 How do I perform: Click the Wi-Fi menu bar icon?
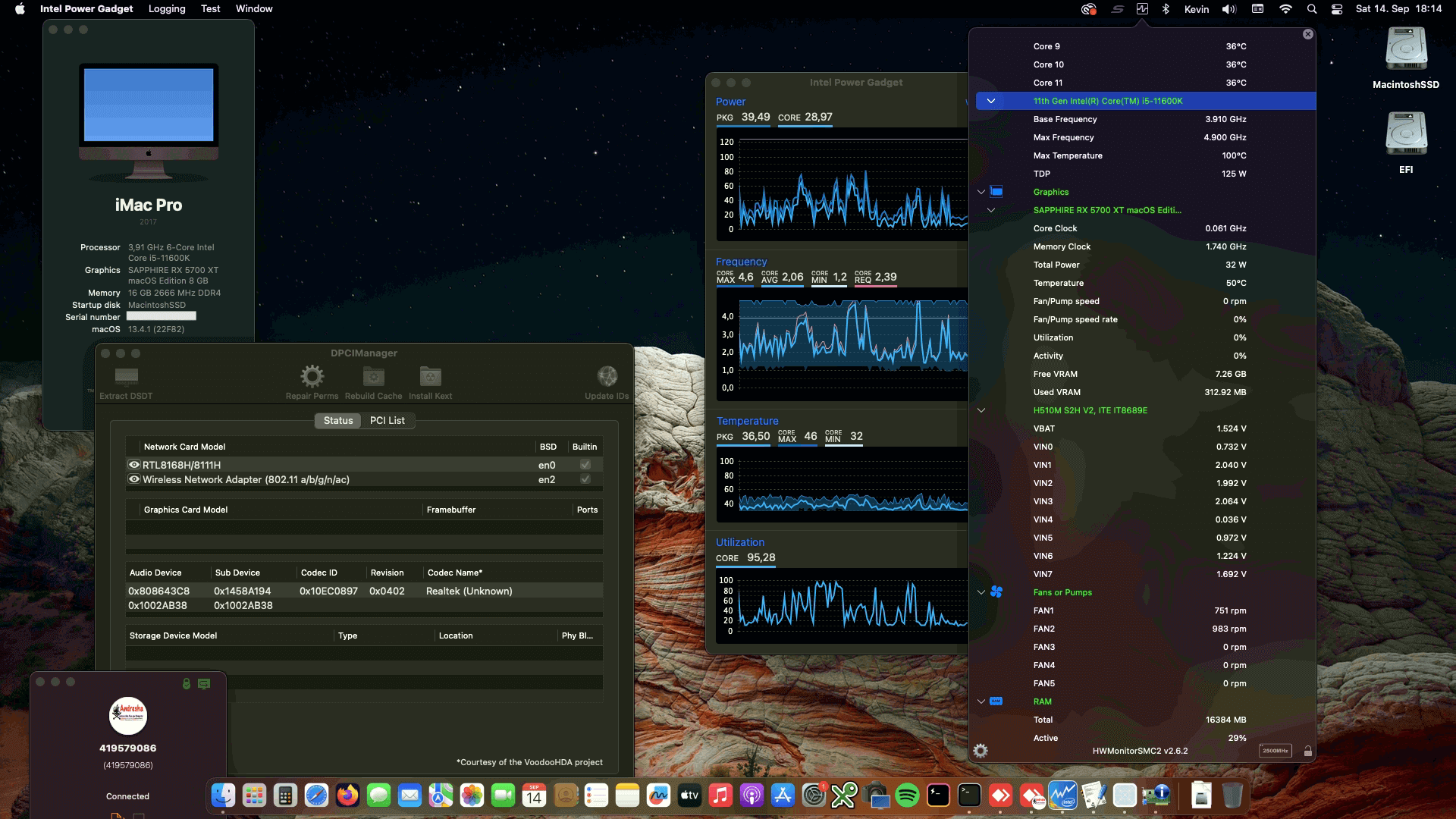[1285, 9]
